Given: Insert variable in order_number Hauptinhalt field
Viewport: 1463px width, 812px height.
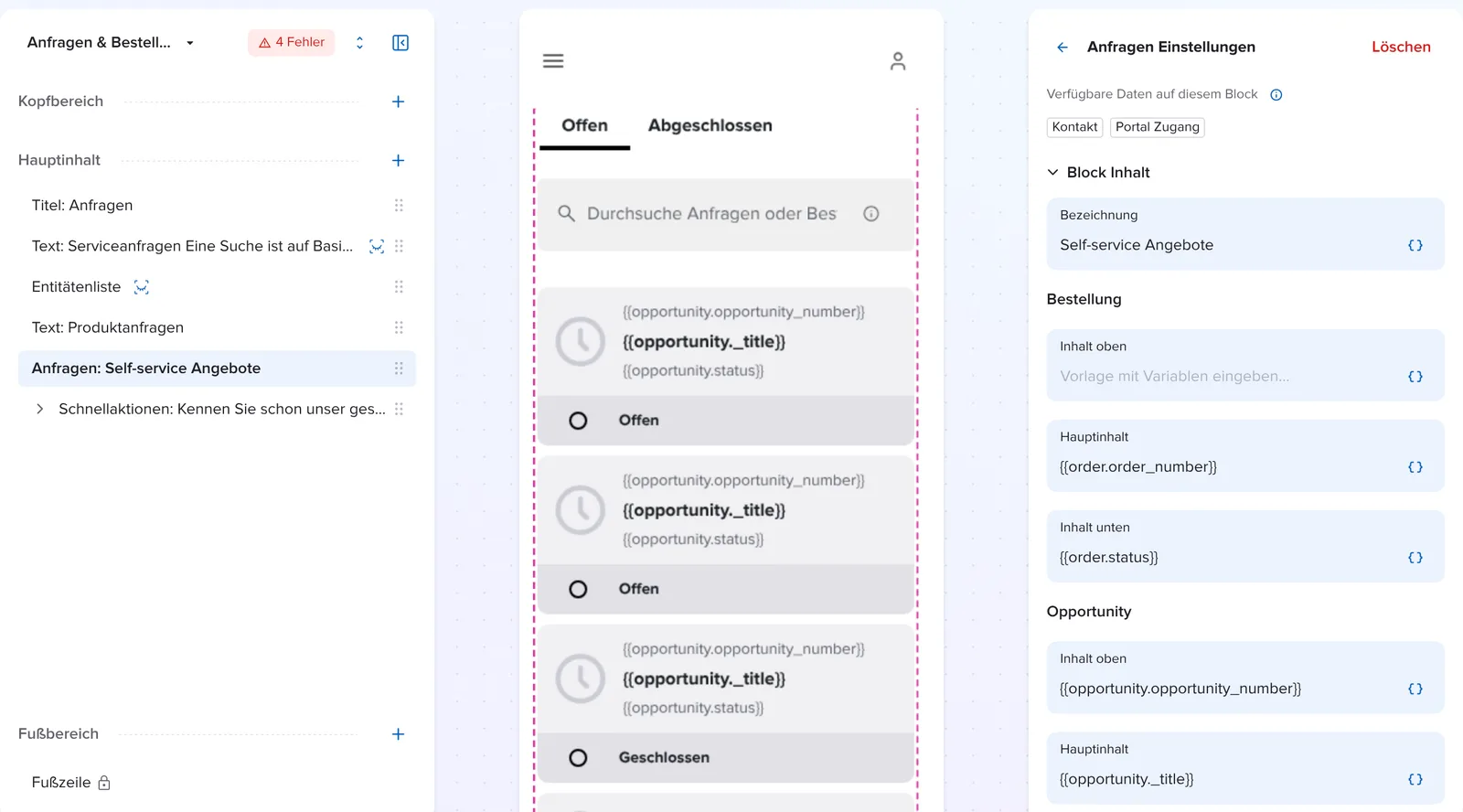Looking at the screenshot, I should point(1415,467).
